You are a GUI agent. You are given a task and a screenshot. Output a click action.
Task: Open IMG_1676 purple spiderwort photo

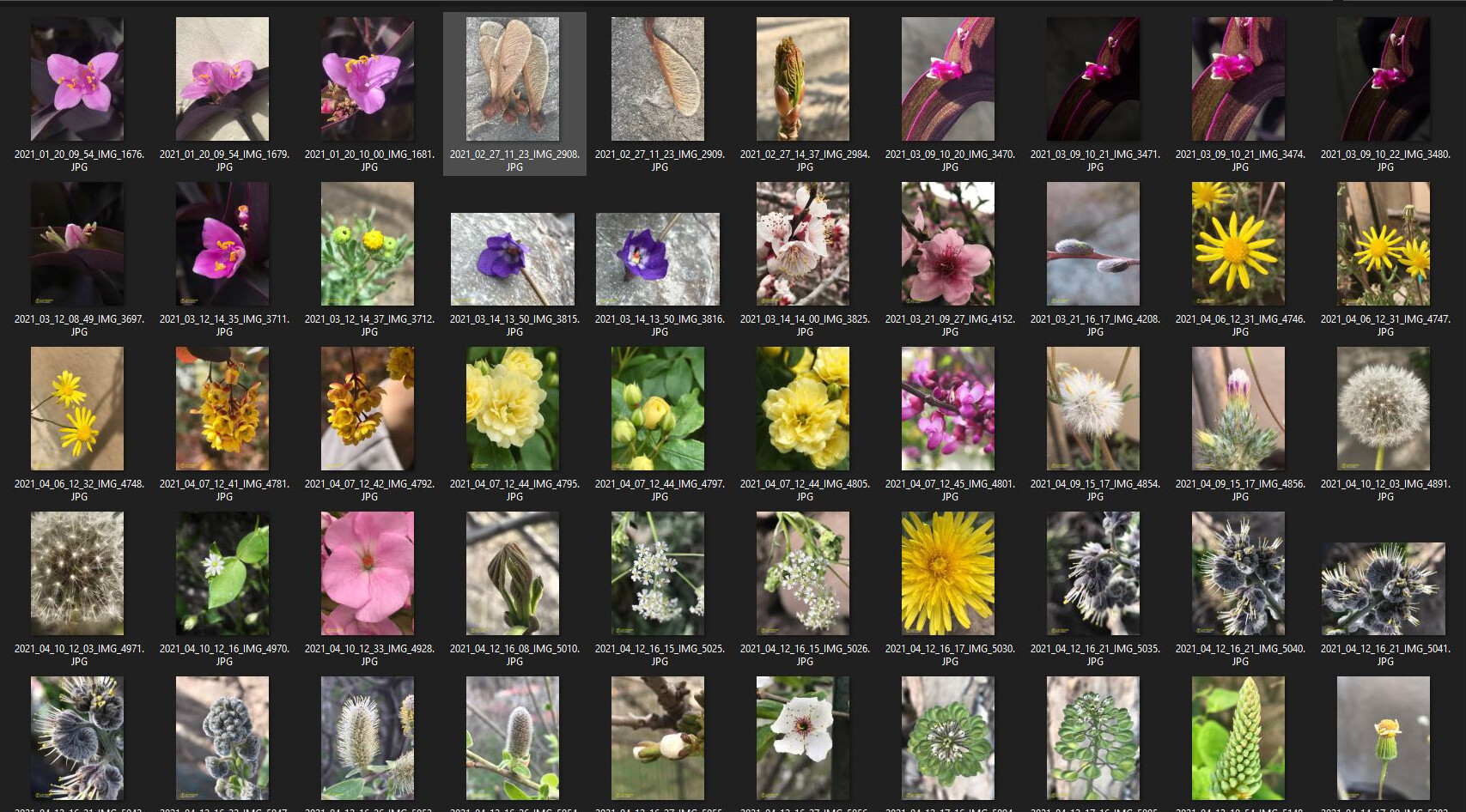tap(76, 77)
